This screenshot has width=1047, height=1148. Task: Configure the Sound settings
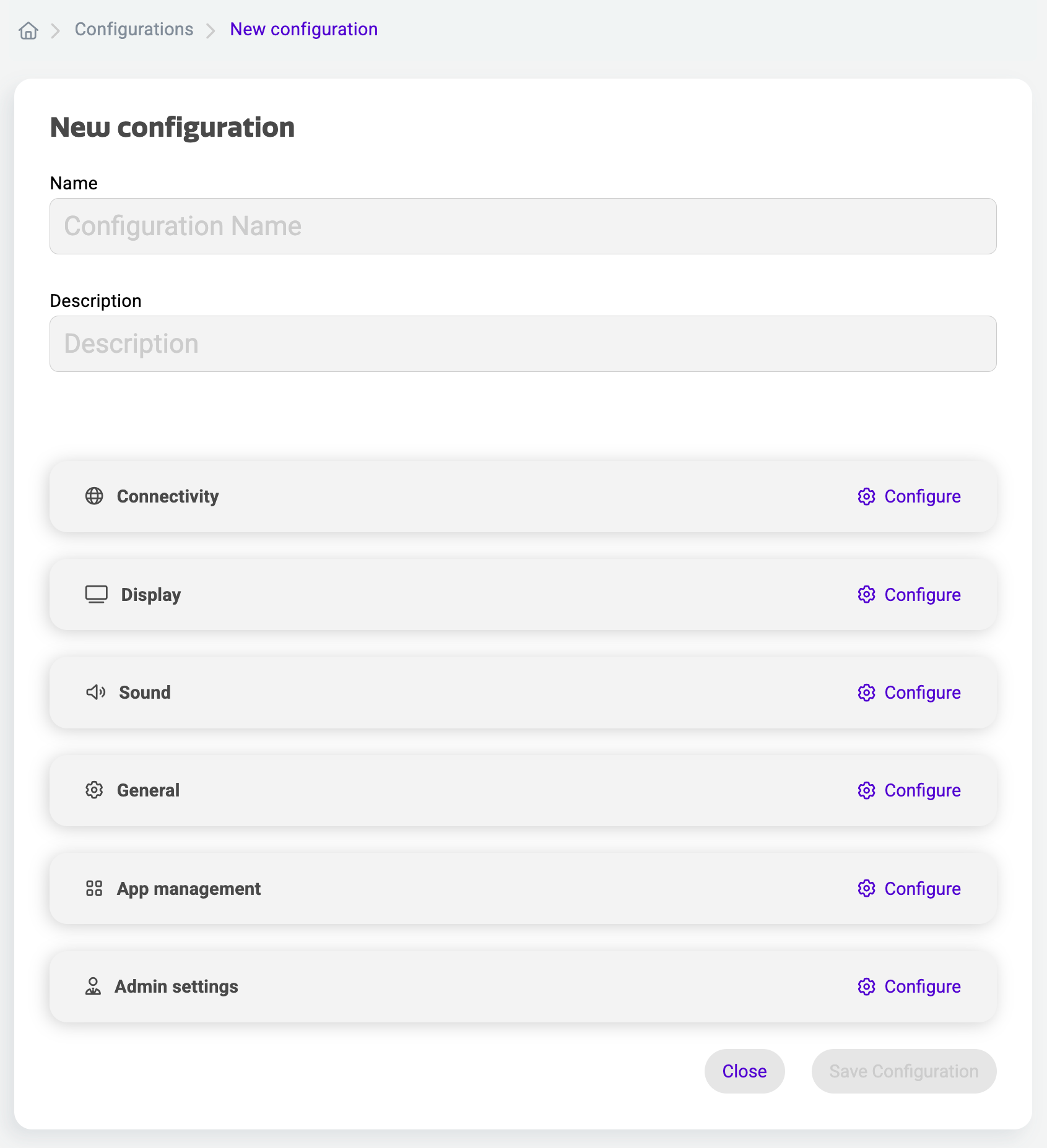point(923,693)
